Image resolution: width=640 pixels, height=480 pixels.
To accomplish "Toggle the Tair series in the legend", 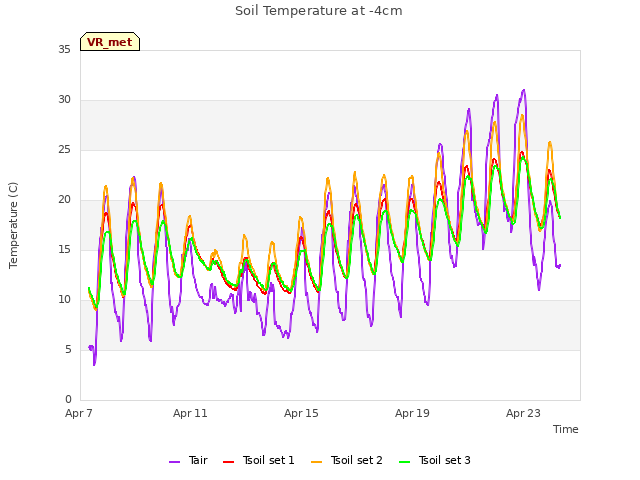I will [x=189, y=460].
